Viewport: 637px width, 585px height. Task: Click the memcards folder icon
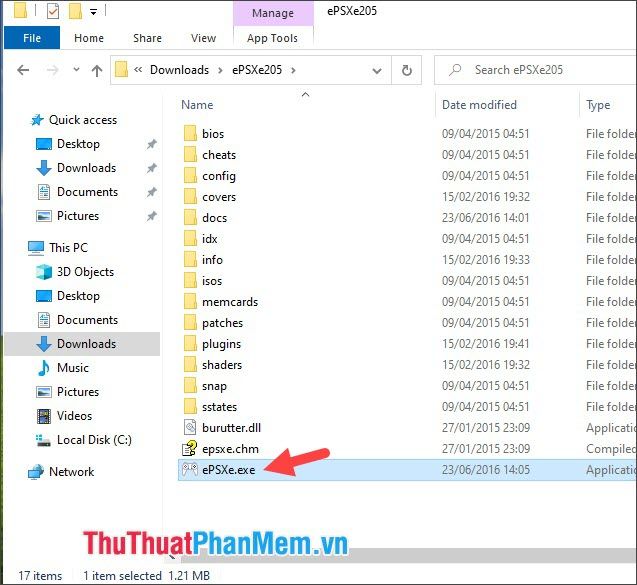(190, 301)
